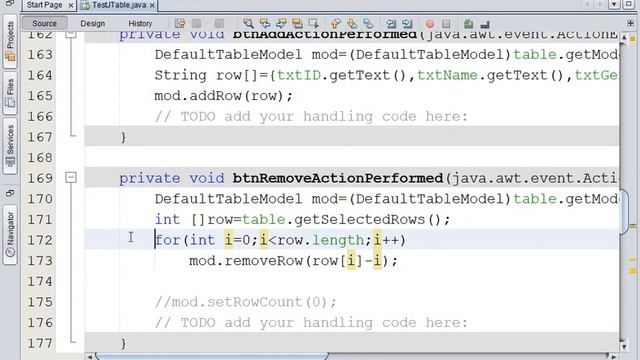Viewport: 640px width, 360px height.
Task: Start macro recording red button
Action: click(x=429, y=24)
